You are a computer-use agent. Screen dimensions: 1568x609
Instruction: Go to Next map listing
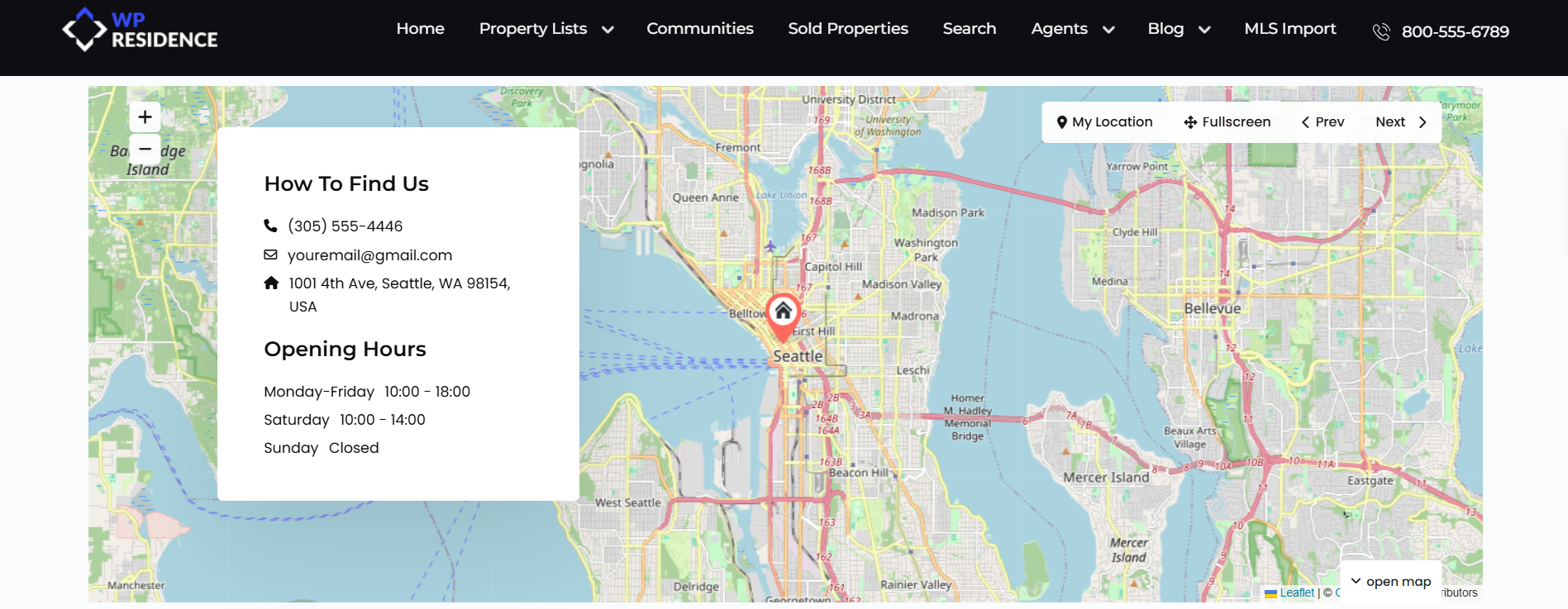point(1401,122)
